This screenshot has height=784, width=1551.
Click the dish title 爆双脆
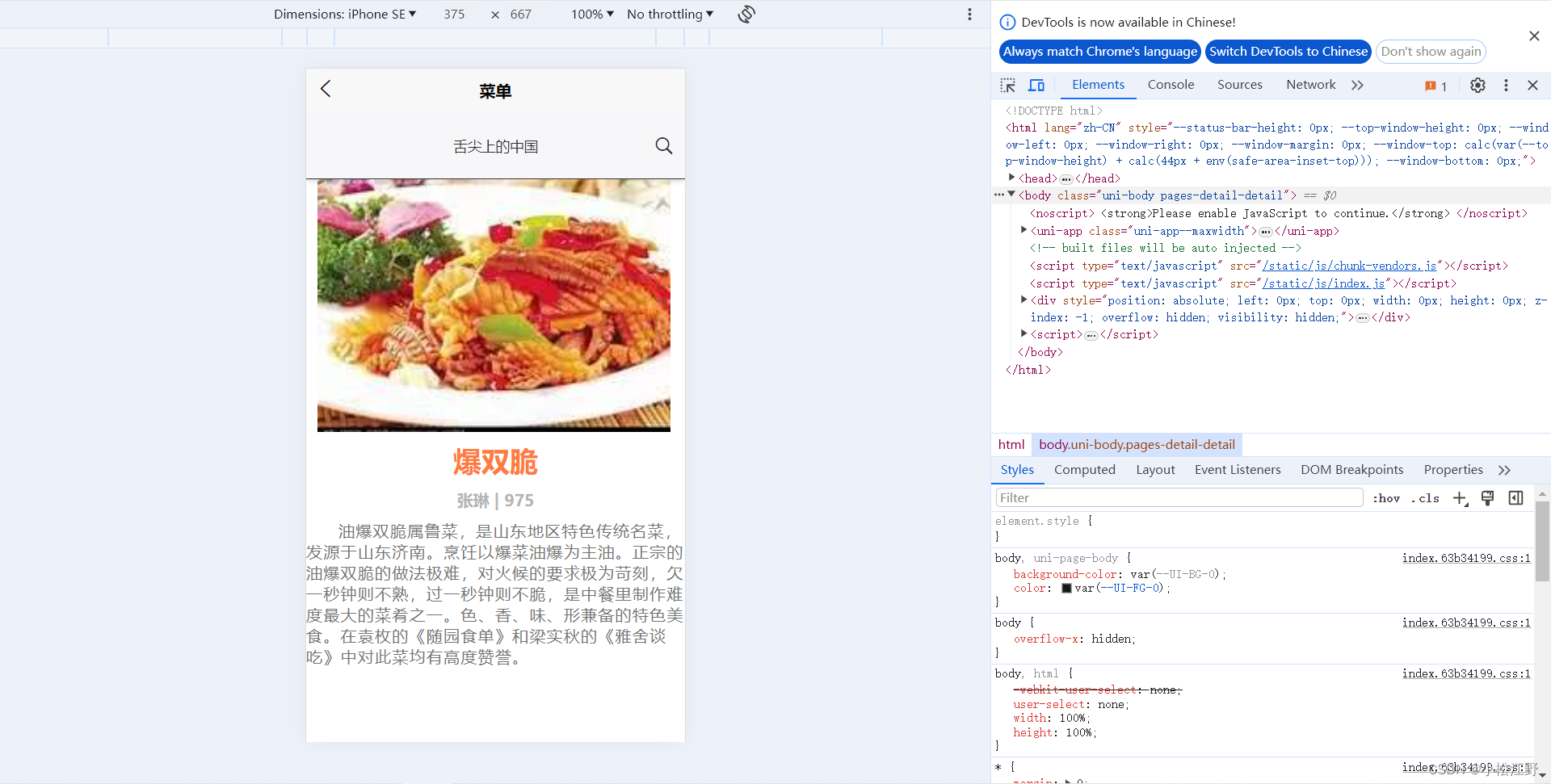click(x=495, y=463)
